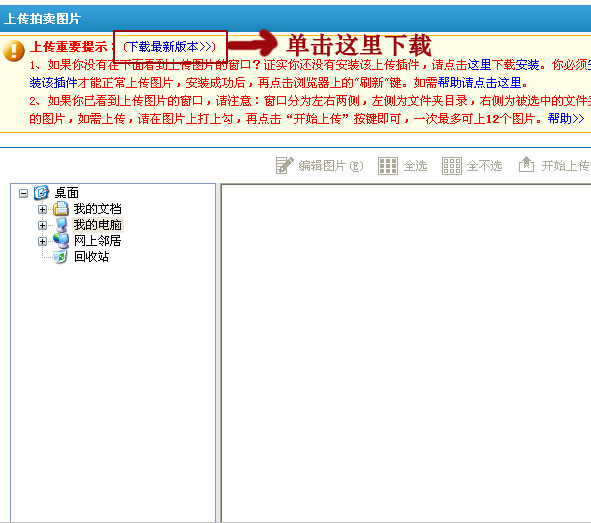Click the 全不选 empty grid icon
The image size is (591, 523).
click(x=452, y=166)
